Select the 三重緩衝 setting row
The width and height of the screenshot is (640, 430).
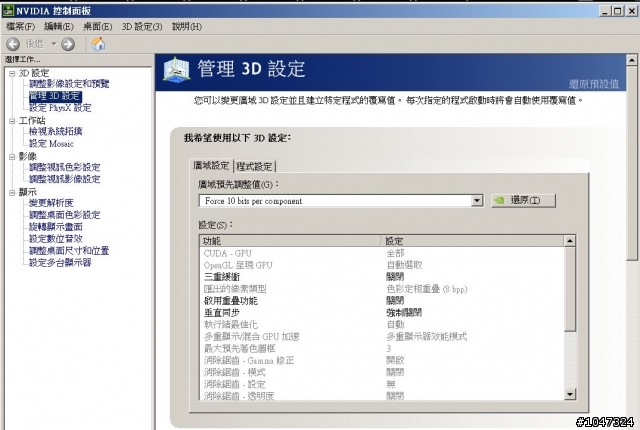[382, 277]
